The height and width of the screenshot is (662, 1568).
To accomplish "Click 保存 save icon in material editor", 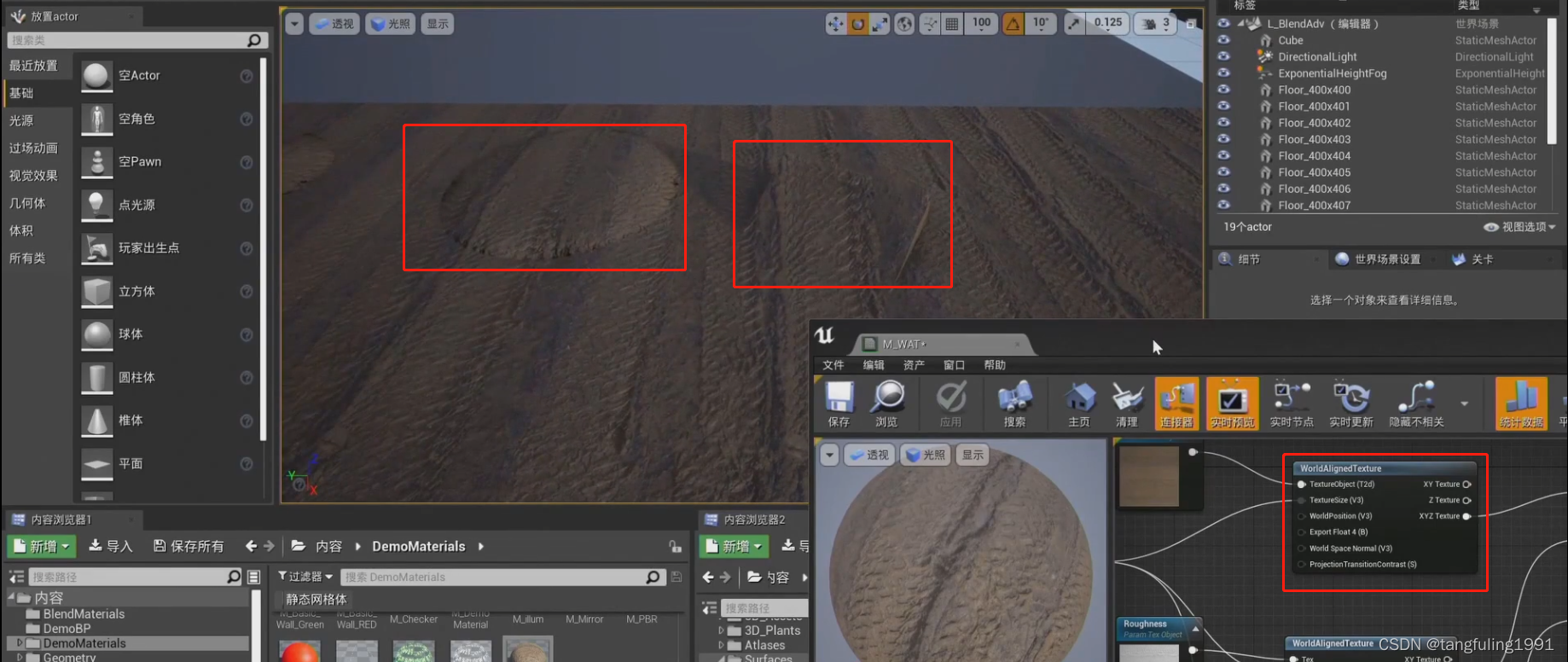I will (x=839, y=403).
